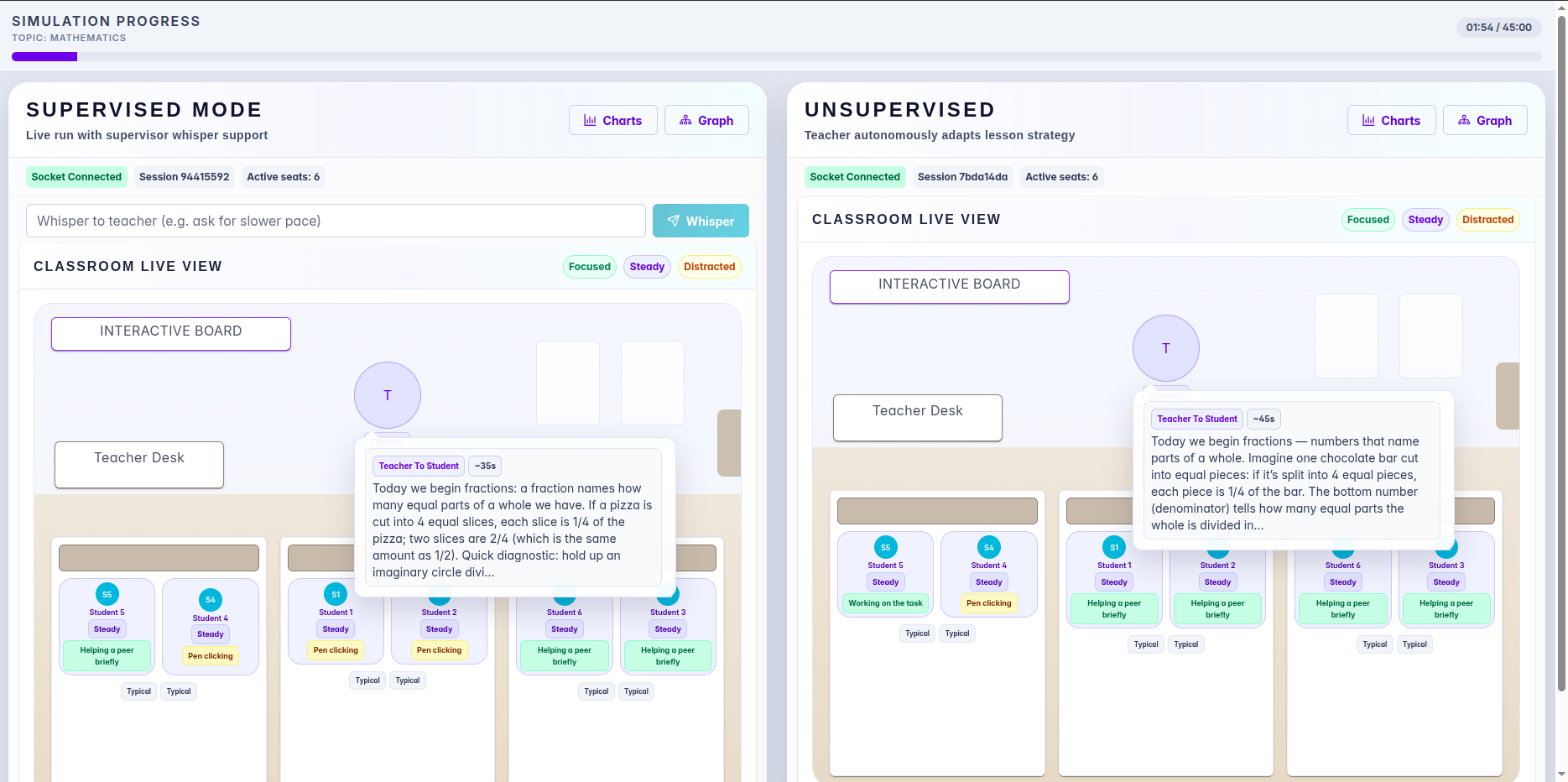Click Student 6 Steady badge in Unsupervised classroom
The width and height of the screenshot is (1568, 782).
coord(1343,582)
